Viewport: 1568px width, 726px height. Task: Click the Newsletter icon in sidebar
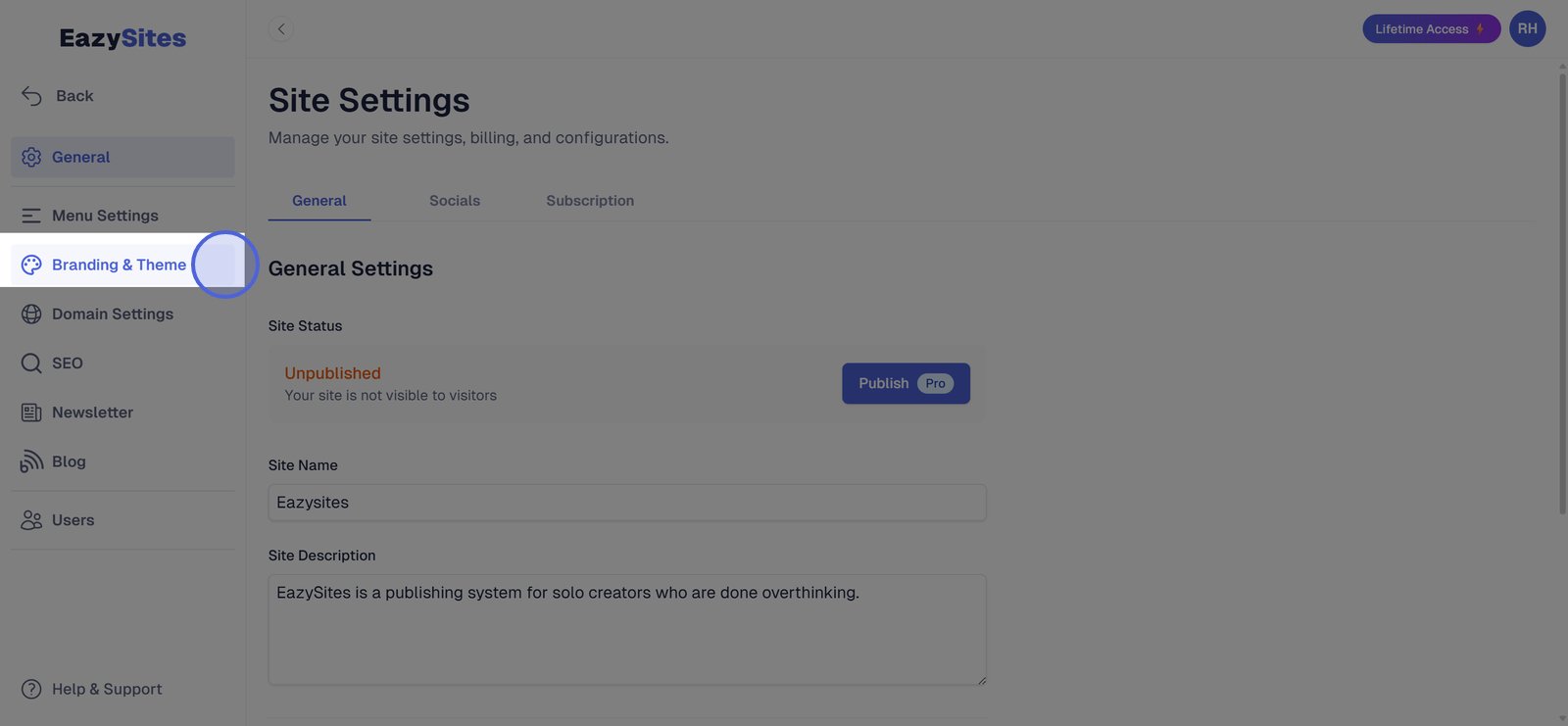coord(31,412)
